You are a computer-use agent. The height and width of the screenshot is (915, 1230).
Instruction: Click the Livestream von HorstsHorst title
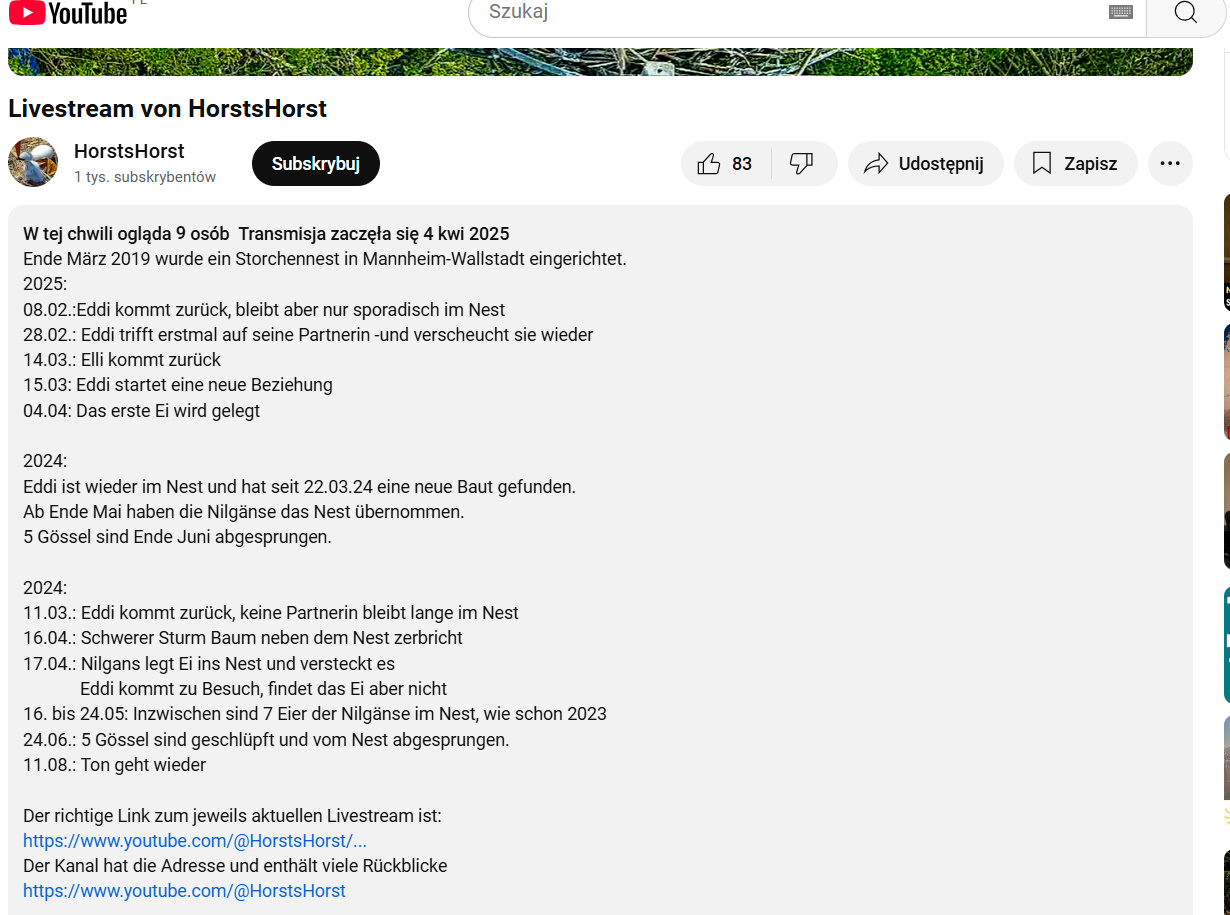(x=168, y=108)
